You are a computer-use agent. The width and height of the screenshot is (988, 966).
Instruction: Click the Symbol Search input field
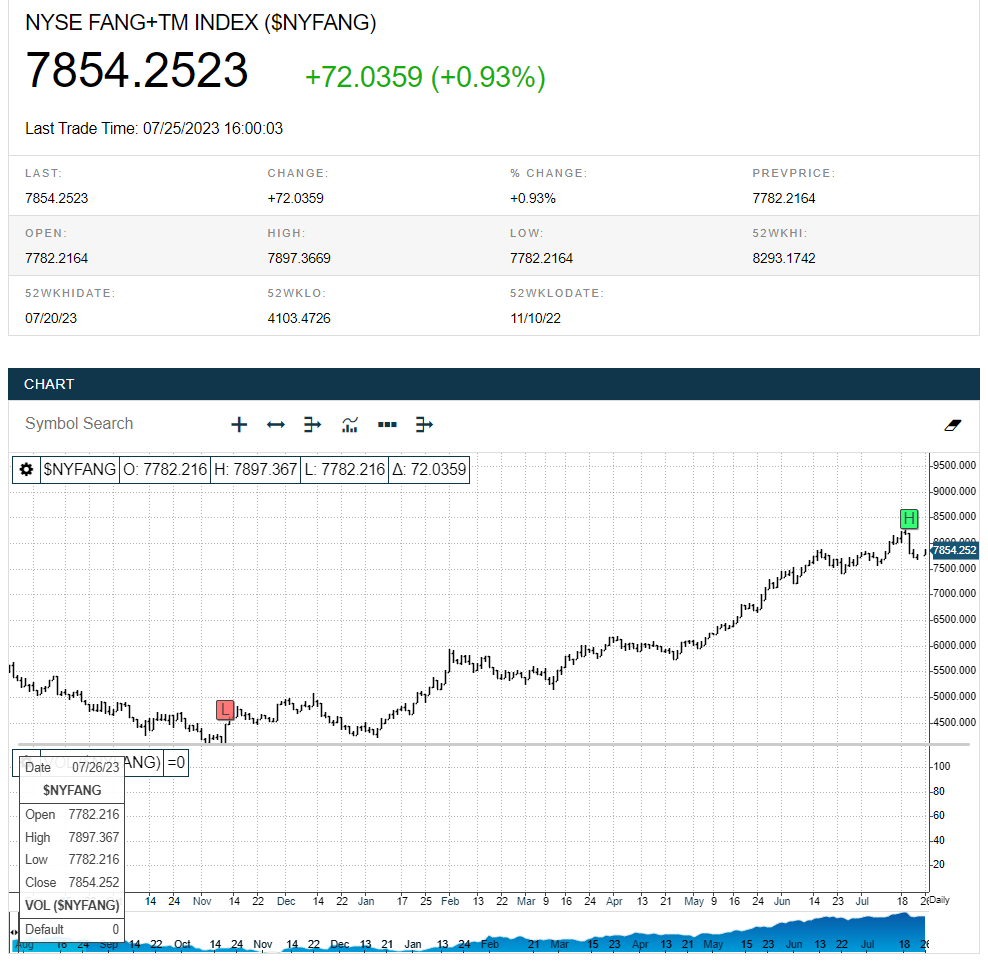click(x=79, y=423)
